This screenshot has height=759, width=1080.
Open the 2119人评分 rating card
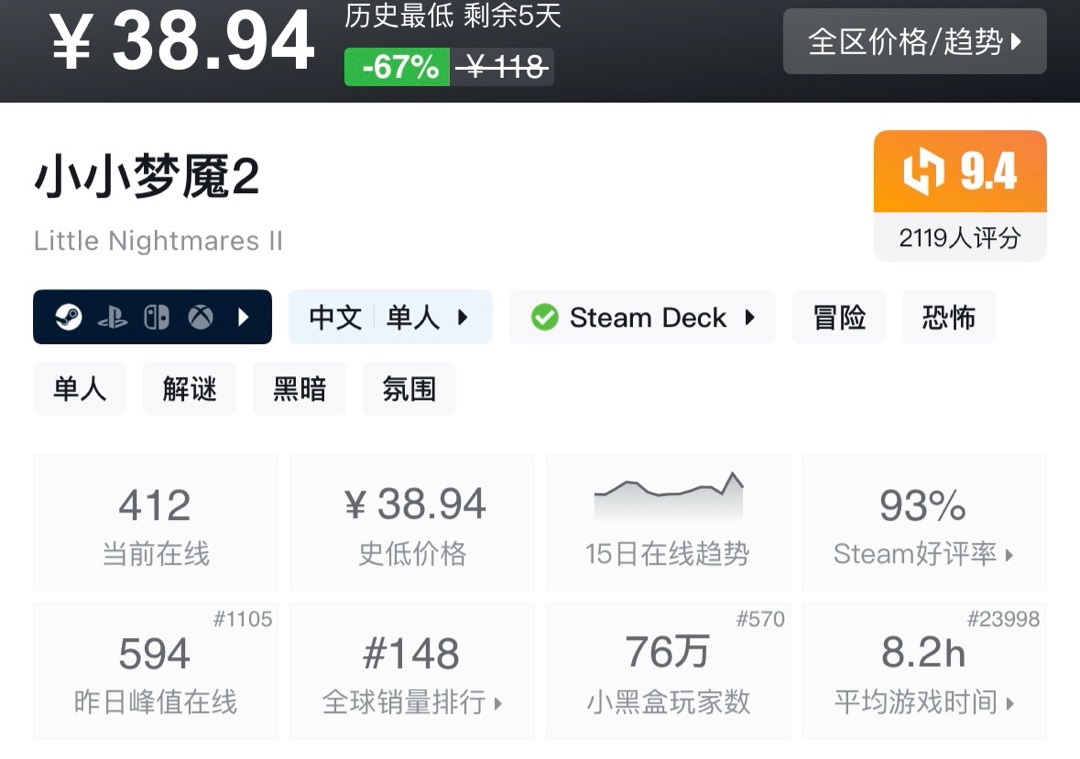coord(960,196)
